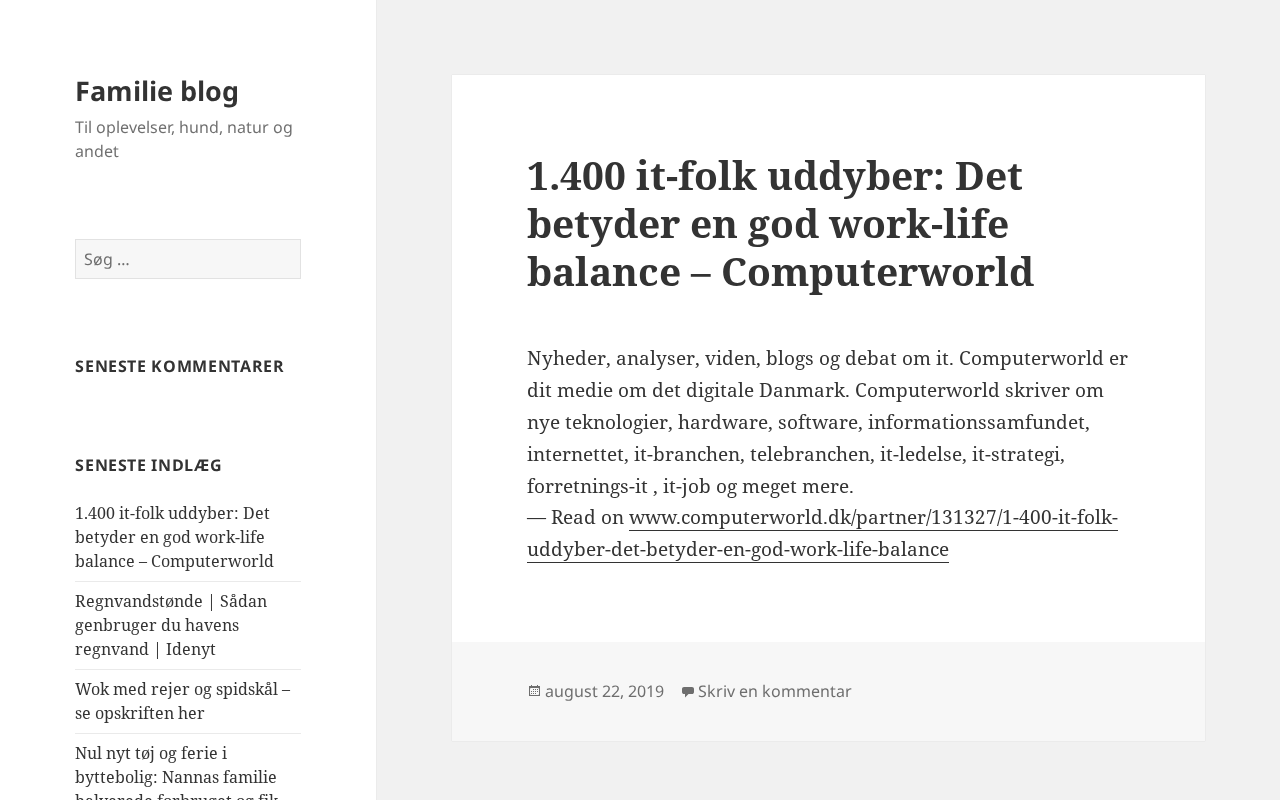Select the Seneste kommentarer heading text
Screen dimensions: 1280x800
point(180,366)
